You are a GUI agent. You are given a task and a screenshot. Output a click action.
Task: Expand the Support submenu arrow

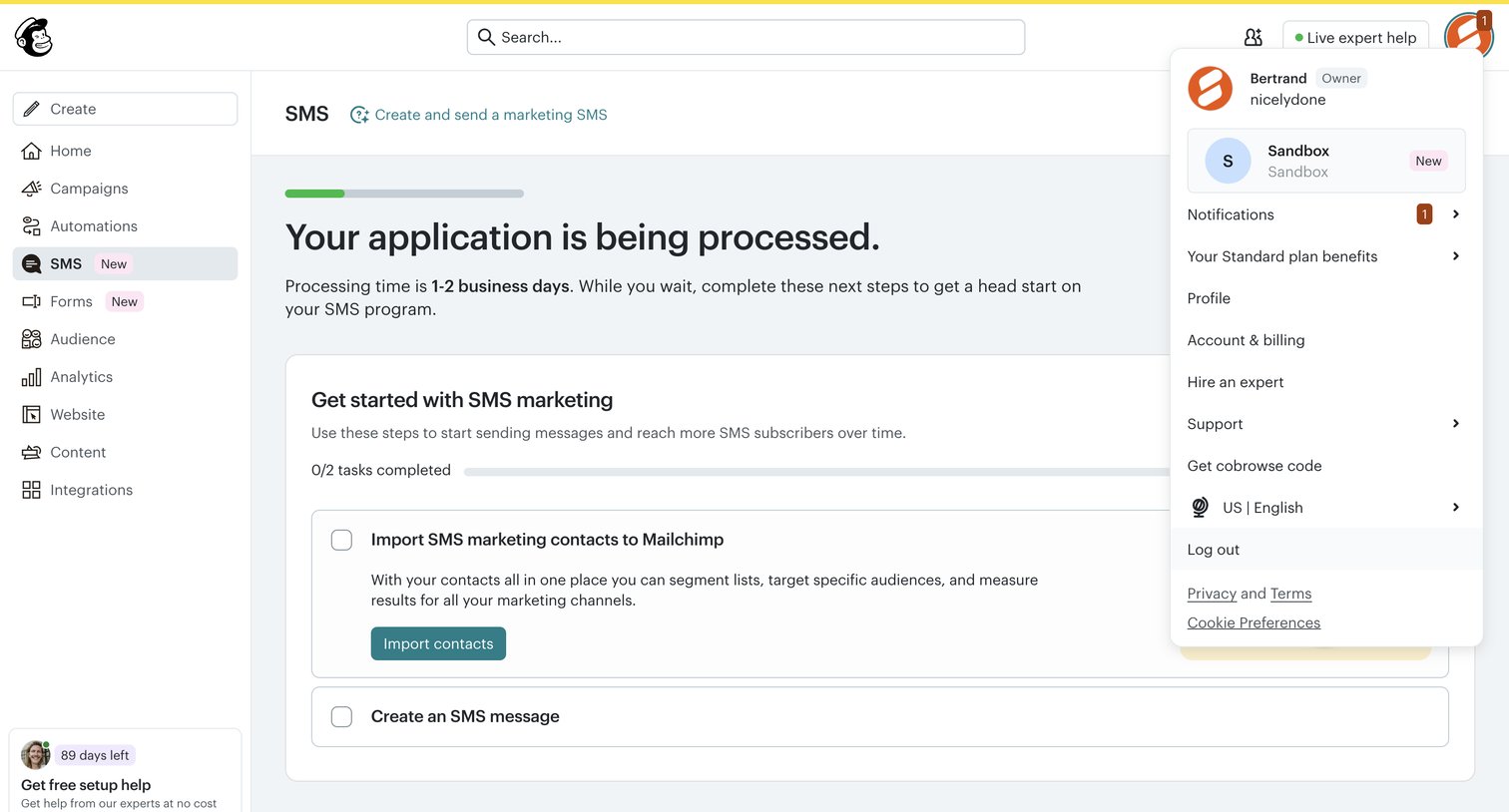(x=1456, y=424)
